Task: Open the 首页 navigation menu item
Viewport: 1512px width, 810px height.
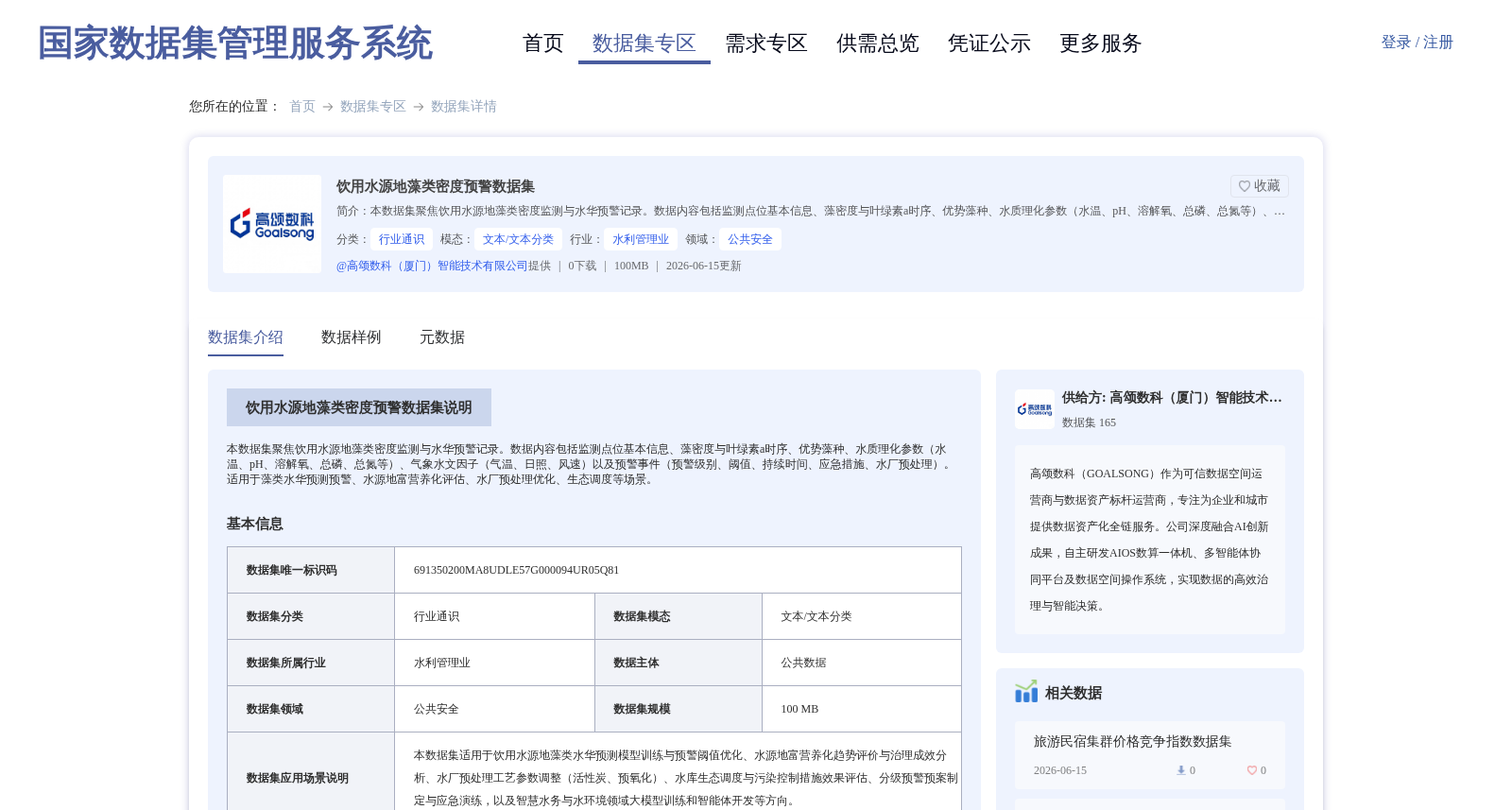Action: [x=543, y=43]
